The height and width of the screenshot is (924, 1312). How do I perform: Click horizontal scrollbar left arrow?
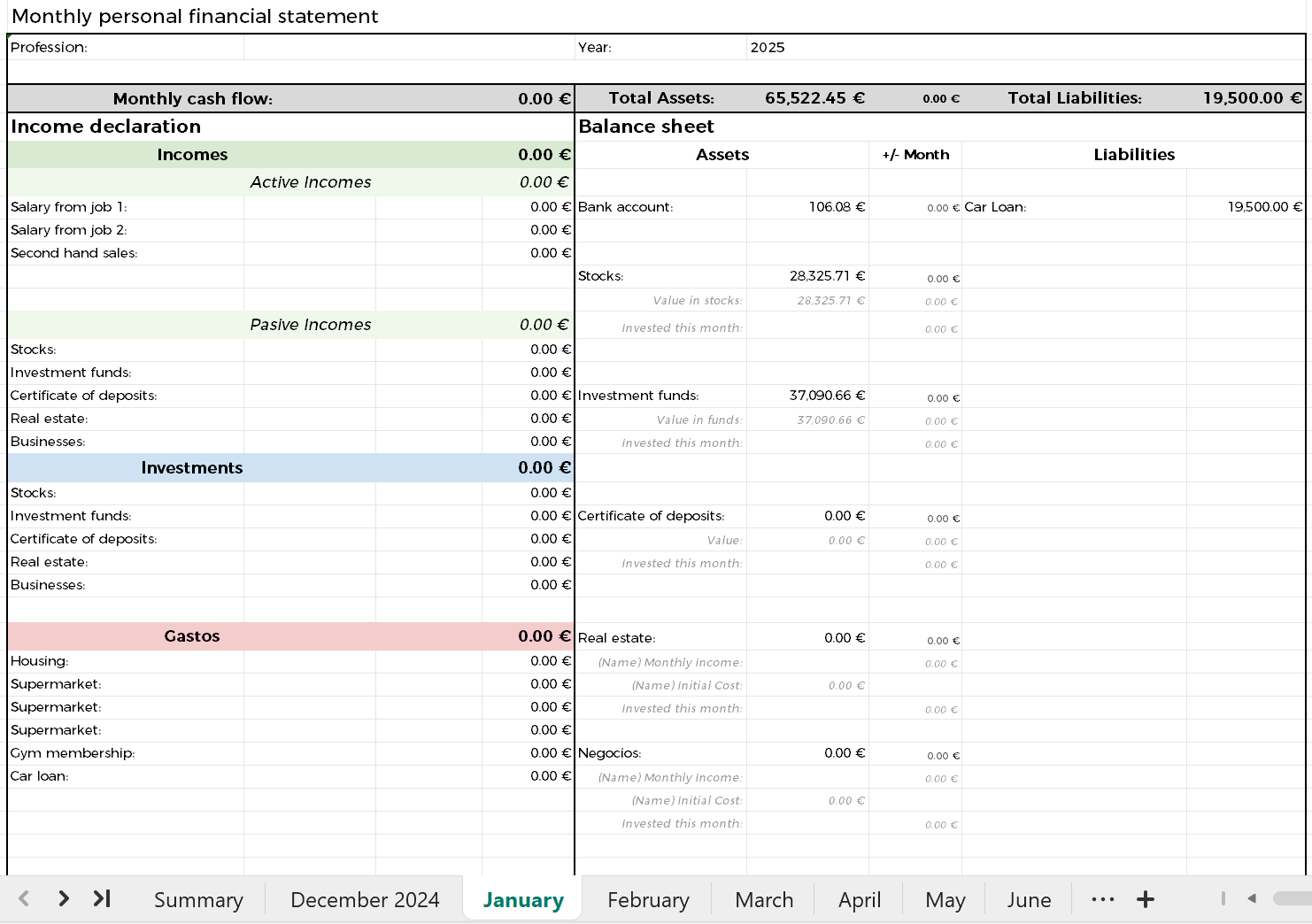(1252, 899)
